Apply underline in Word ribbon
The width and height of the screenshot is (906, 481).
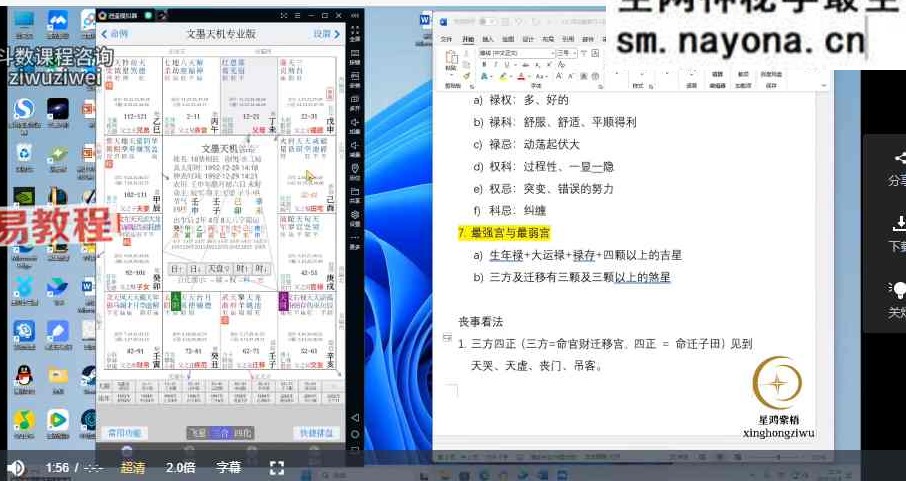pos(507,65)
